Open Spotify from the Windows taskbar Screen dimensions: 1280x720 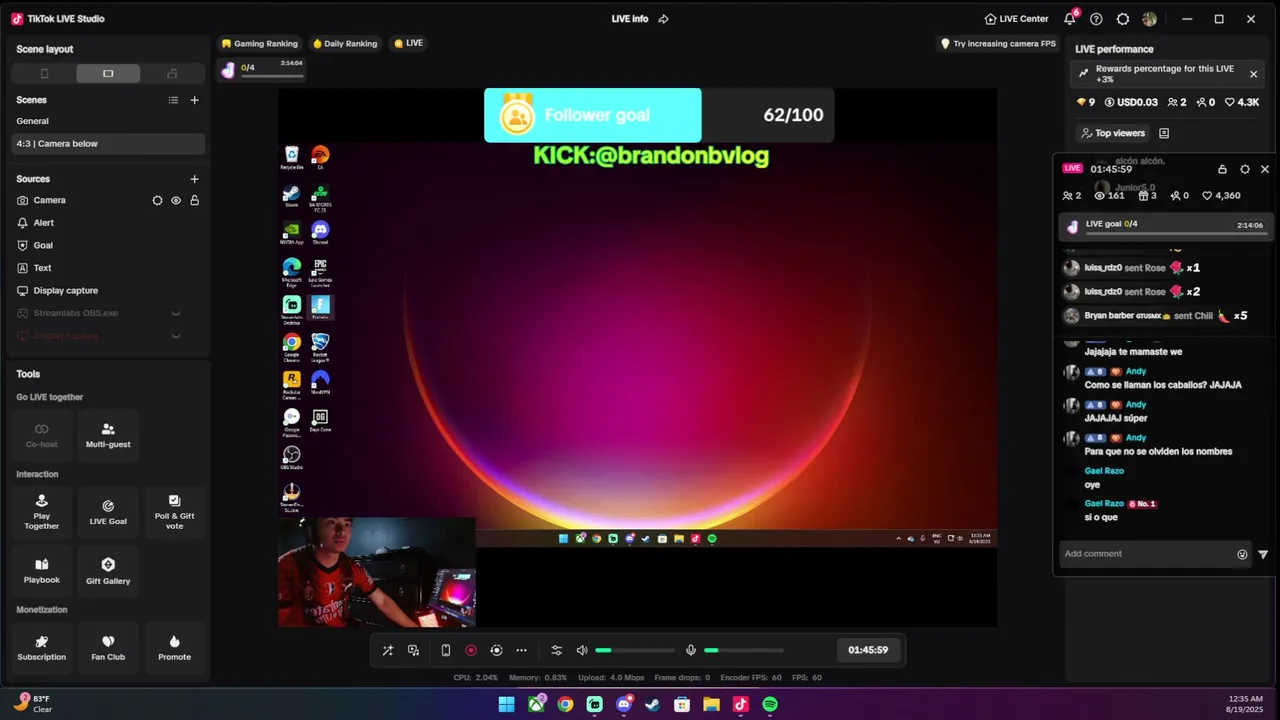(770, 704)
